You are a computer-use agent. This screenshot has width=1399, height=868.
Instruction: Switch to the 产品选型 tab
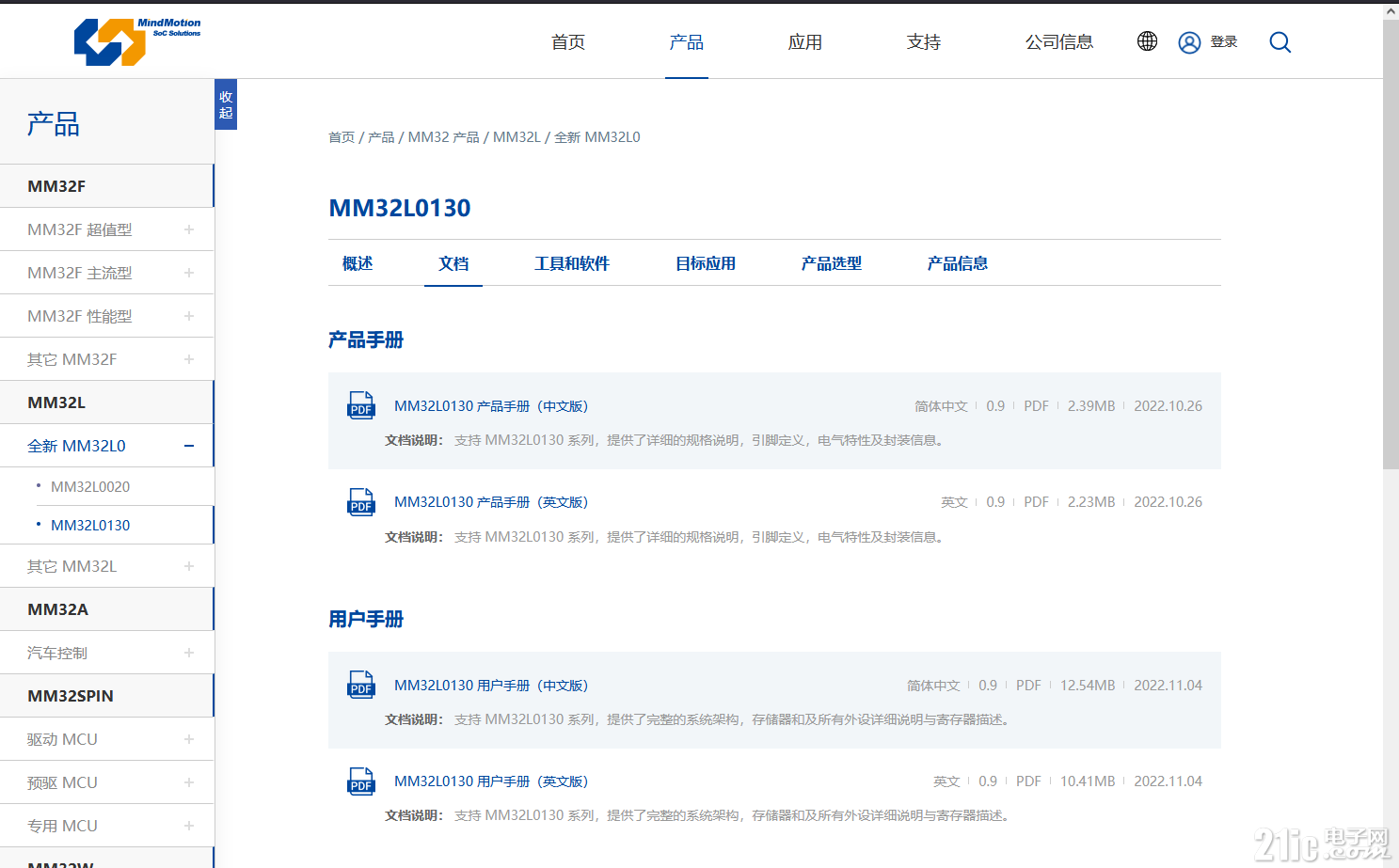[x=832, y=263]
